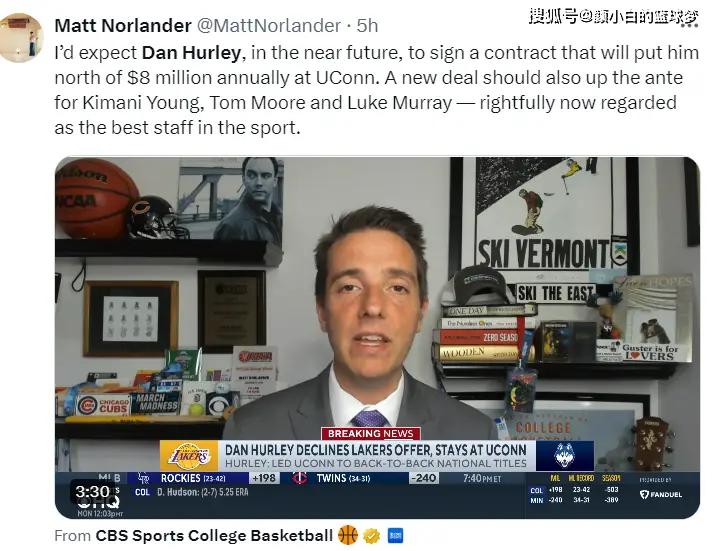Click the UConn Huskies logo
The image size is (713, 551).
pos(565,456)
